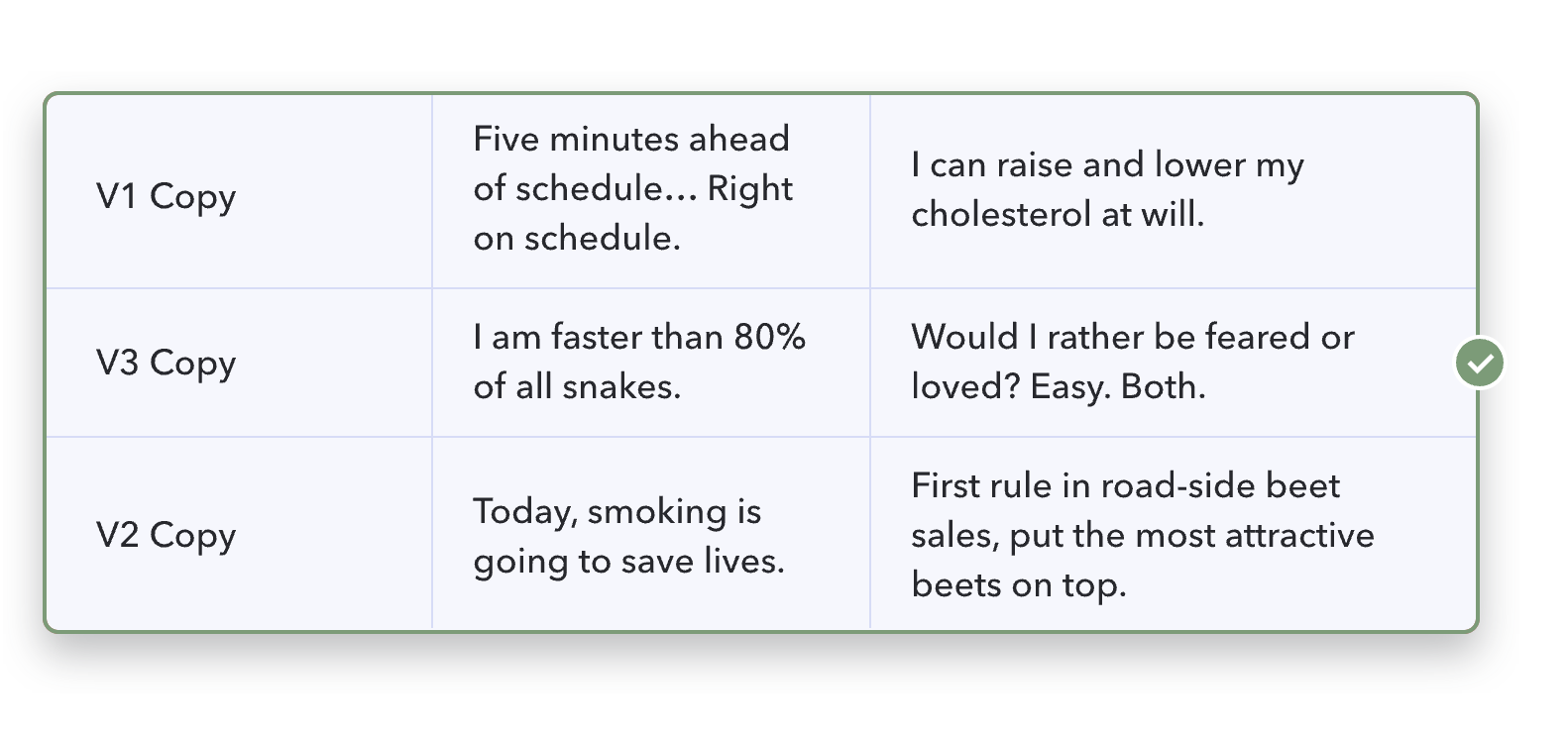
Task: Select the 'Would I rather be feared' cell
Action: click(x=1174, y=363)
